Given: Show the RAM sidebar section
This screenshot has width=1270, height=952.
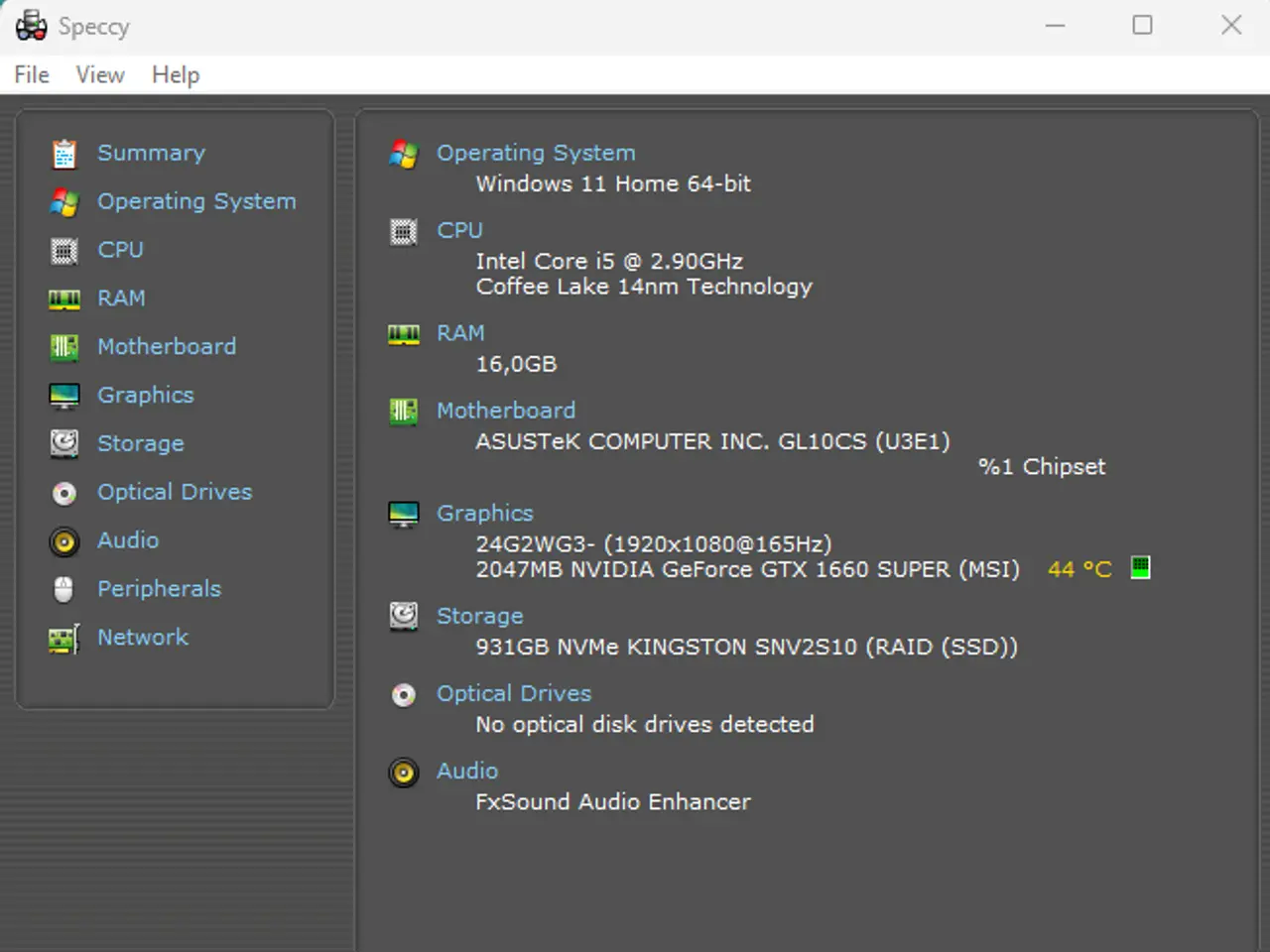Looking at the screenshot, I should [121, 298].
